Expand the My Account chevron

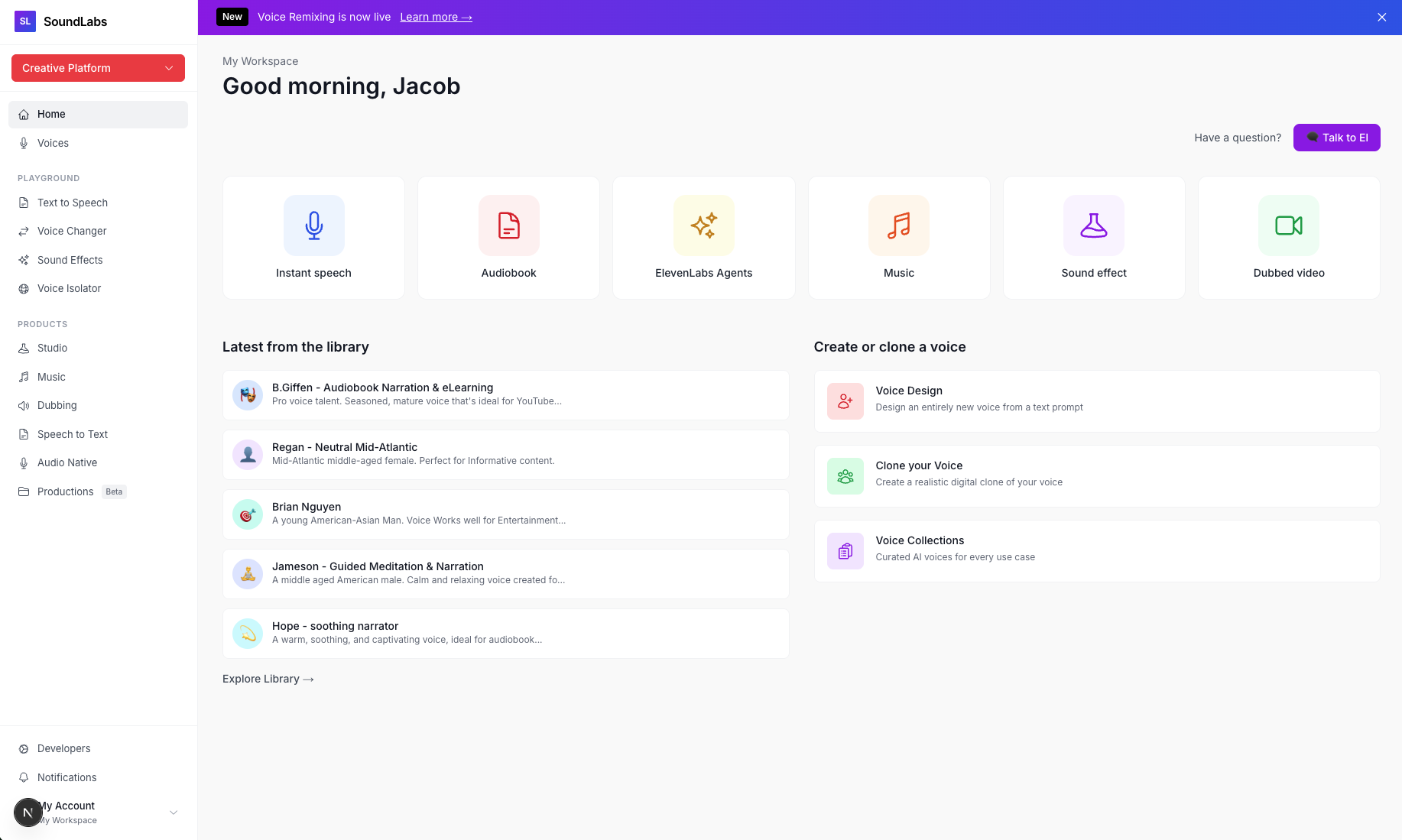(x=174, y=812)
